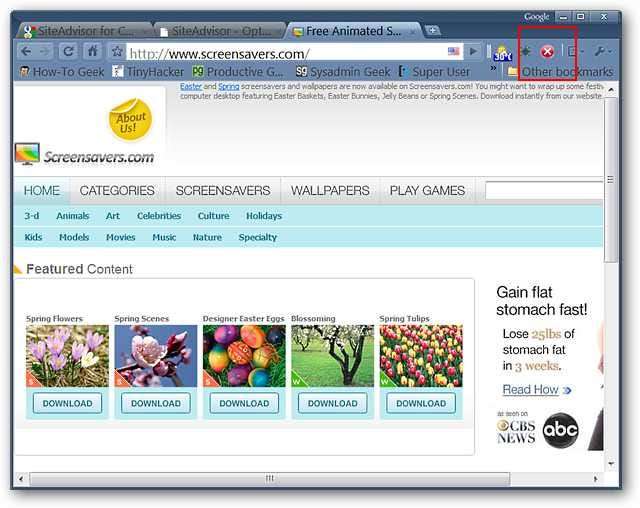The width and height of the screenshot is (640, 508).
Task: Follow the Easter link in the top text
Action: tap(191, 87)
